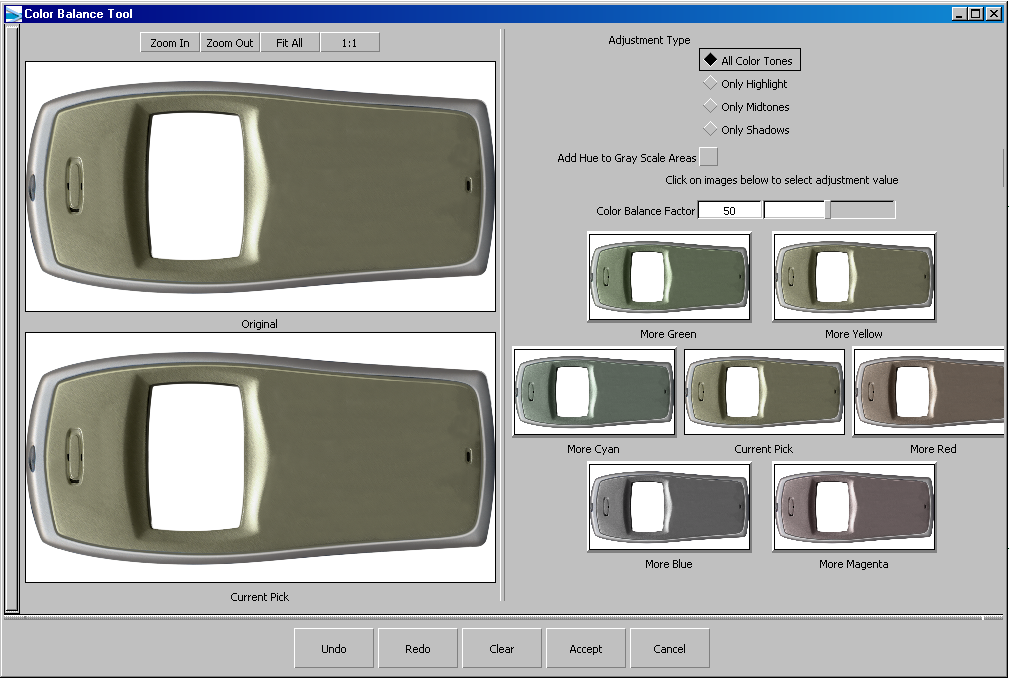Click Fit All to fit image

click(x=290, y=43)
